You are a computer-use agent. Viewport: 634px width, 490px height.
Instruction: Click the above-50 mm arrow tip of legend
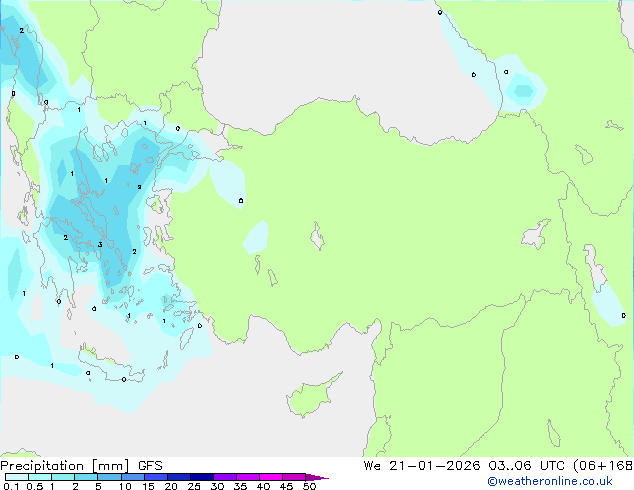point(317,478)
